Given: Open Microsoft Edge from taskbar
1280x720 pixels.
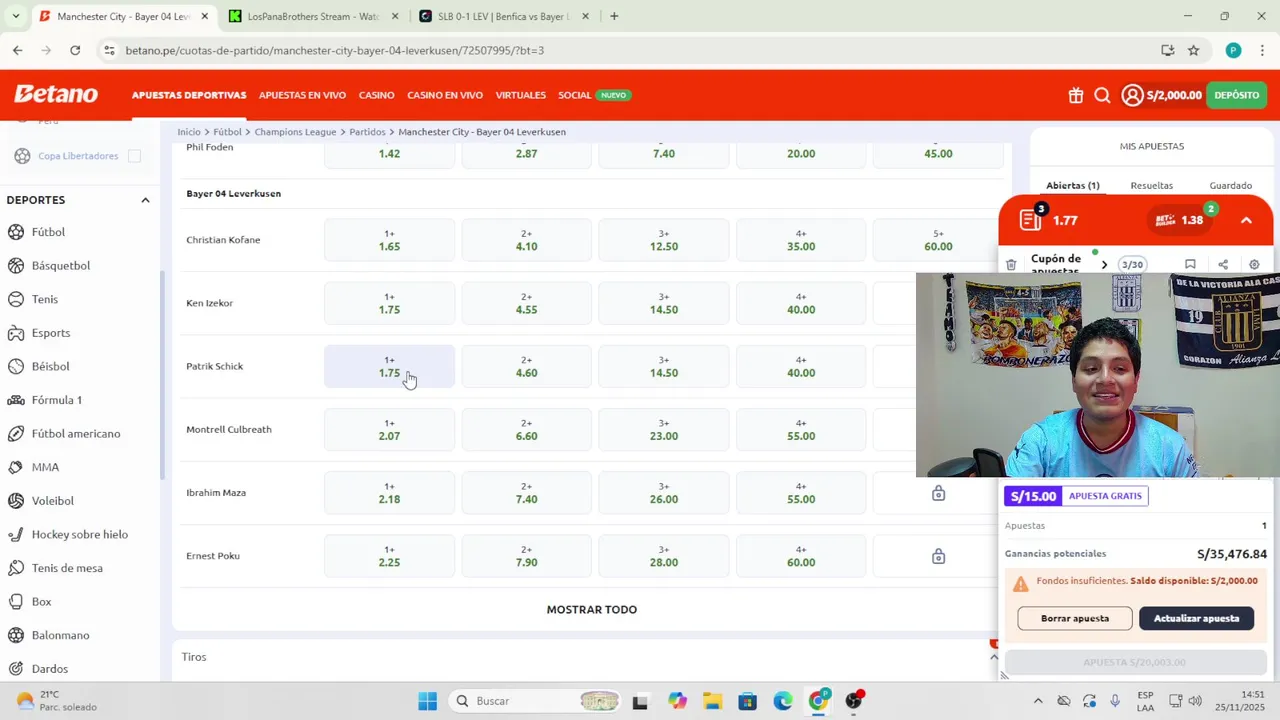Looking at the screenshot, I should coord(783,701).
